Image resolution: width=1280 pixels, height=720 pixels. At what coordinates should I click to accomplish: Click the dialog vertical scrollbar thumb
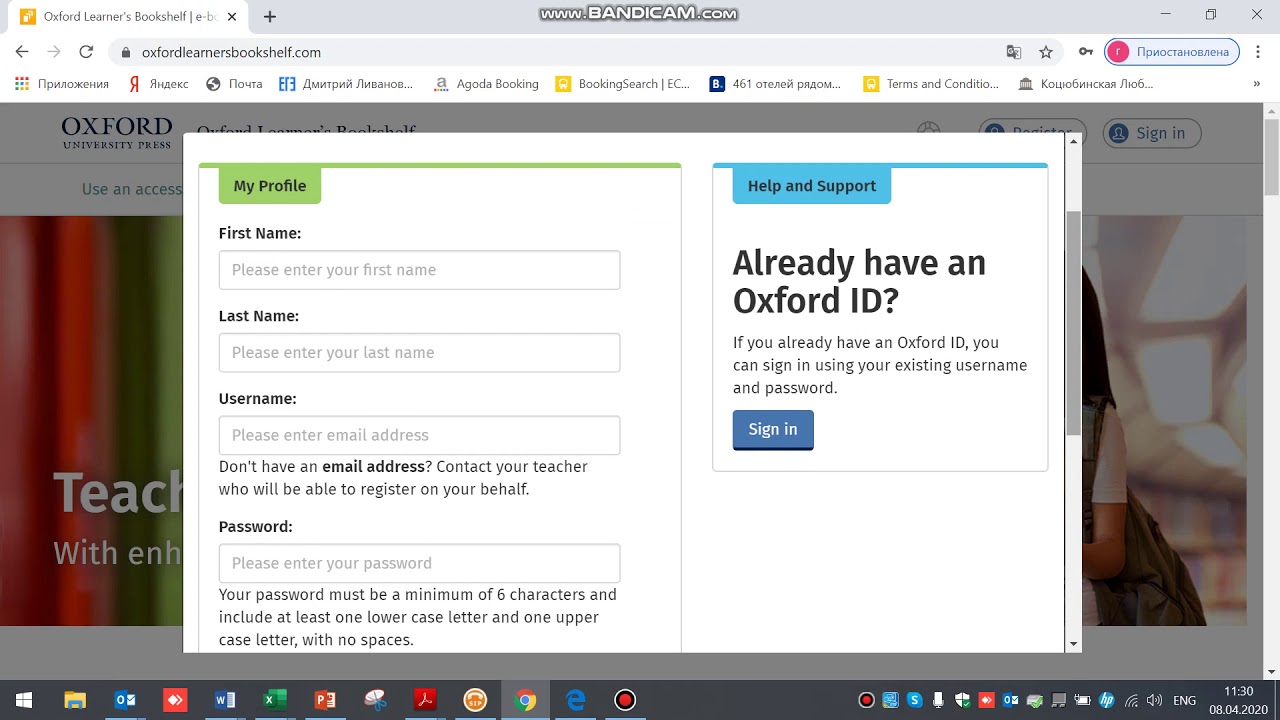[x=1073, y=323]
